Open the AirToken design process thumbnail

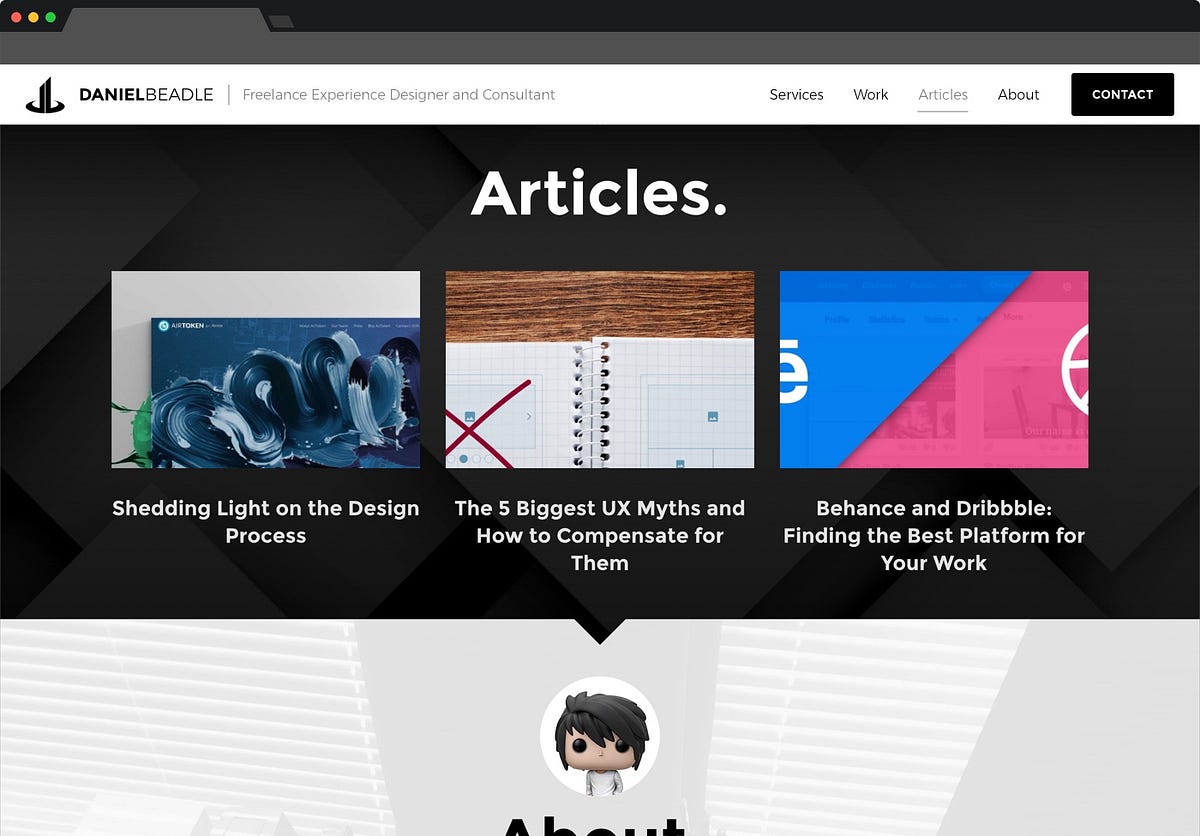(266, 369)
